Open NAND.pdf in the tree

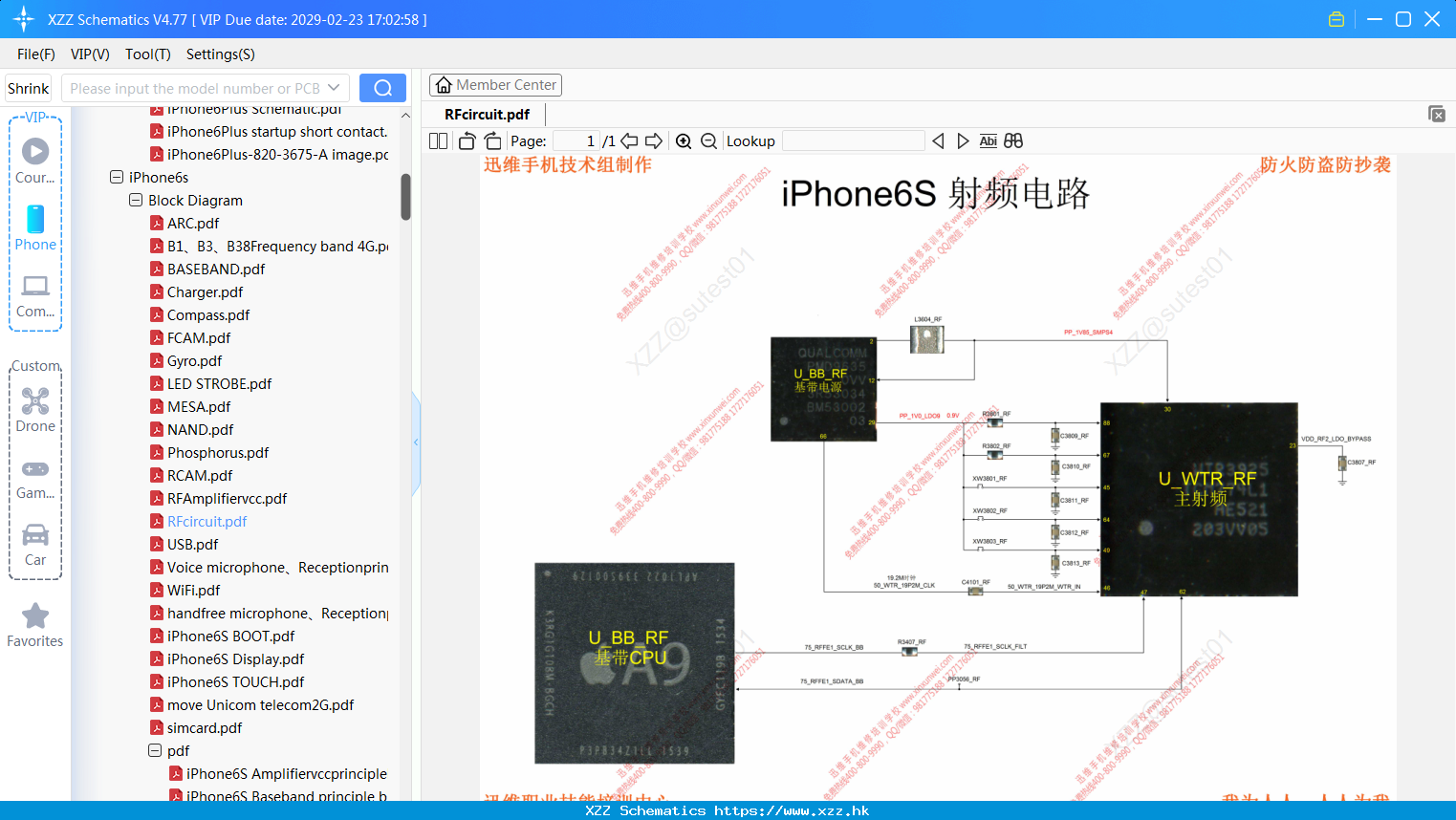click(200, 429)
